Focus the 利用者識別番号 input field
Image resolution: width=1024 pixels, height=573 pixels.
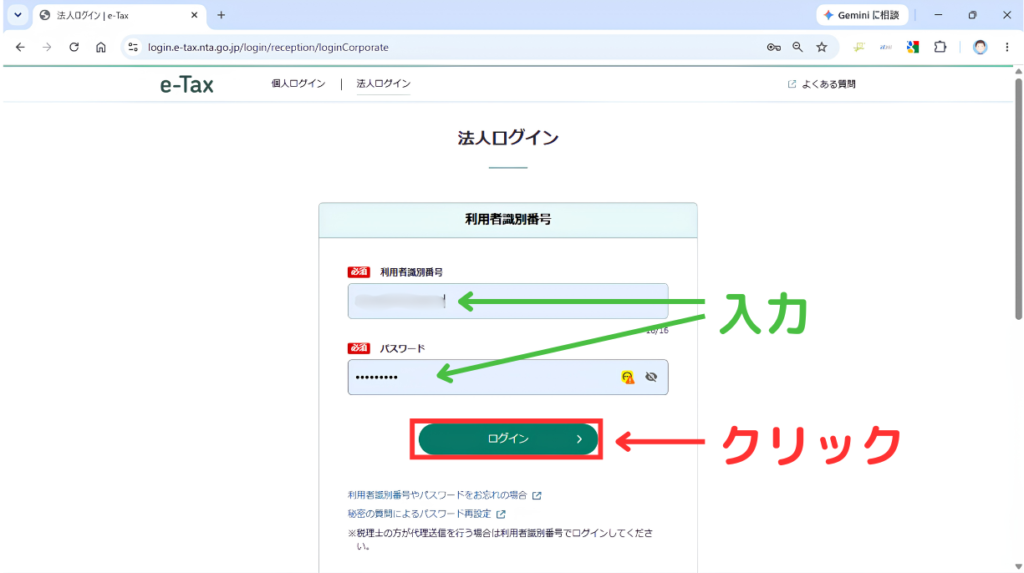pyautogui.click(x=507, y=301)
